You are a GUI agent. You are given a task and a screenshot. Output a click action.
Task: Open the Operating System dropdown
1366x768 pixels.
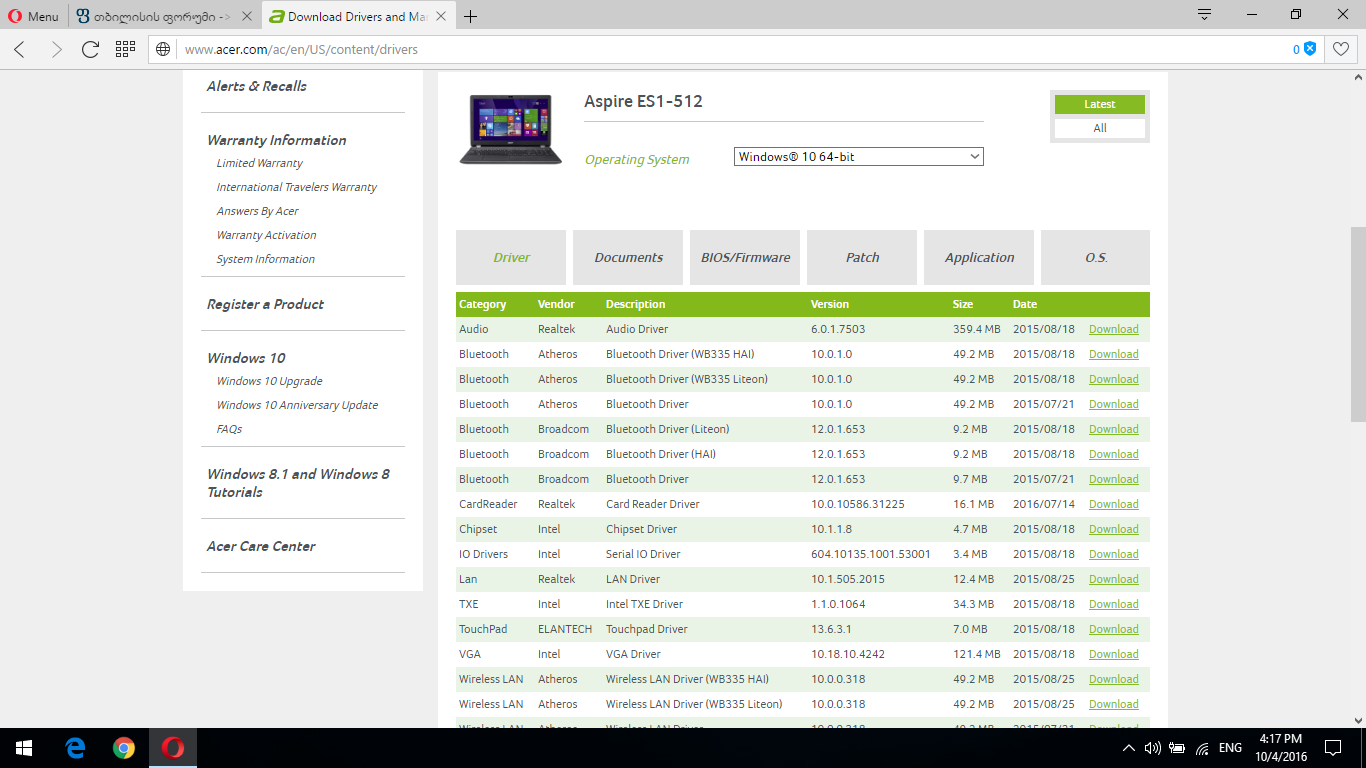point(859,157)
